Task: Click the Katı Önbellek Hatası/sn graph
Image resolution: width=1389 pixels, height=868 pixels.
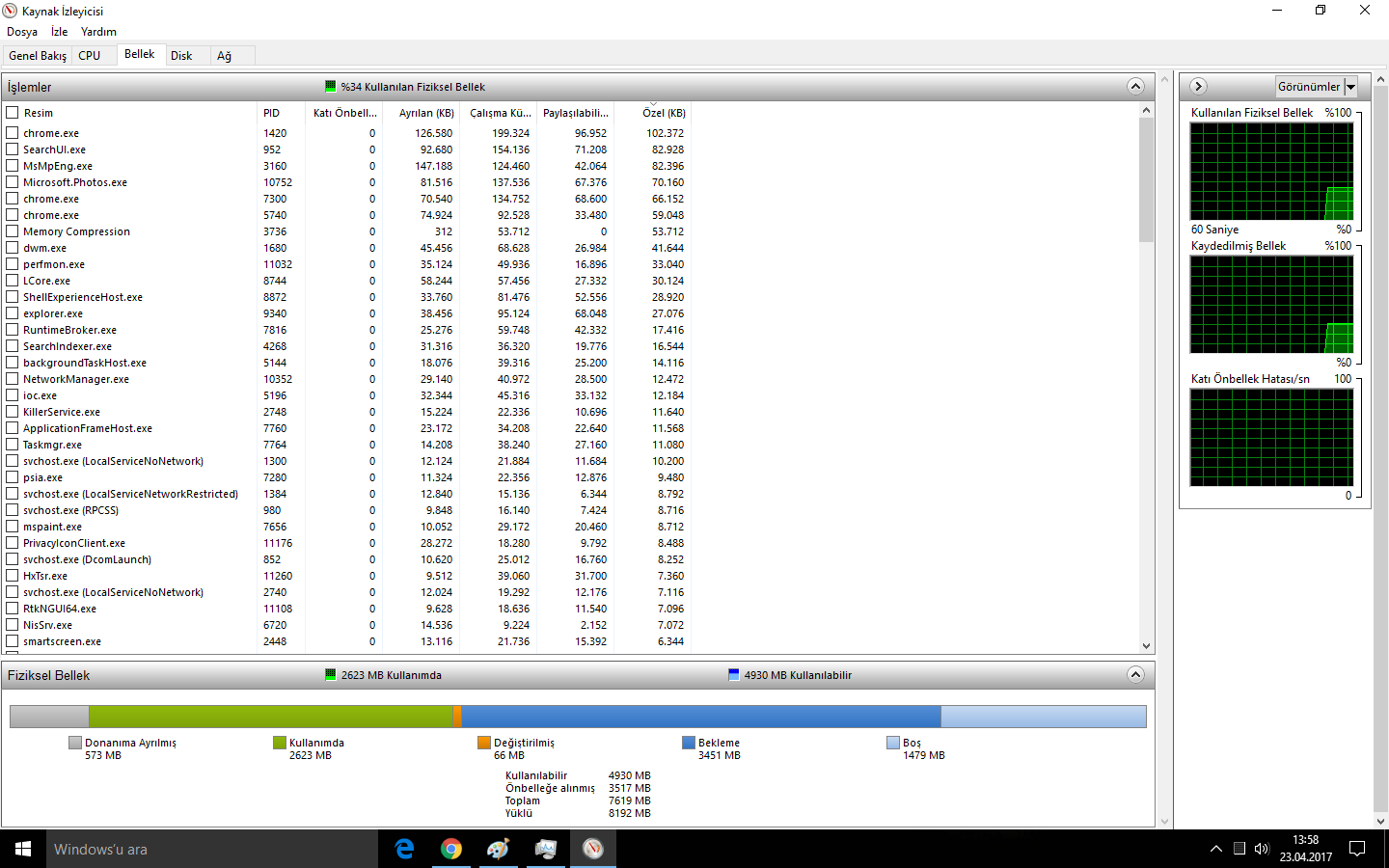Action: (1271, 438)
